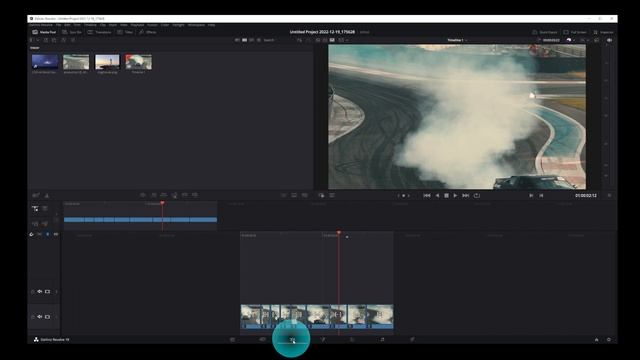Image resolution: width=640 pixels, height=360 pixels.
Task: Click the 01:00:02:12 timecode field
Action: [586, 196]
